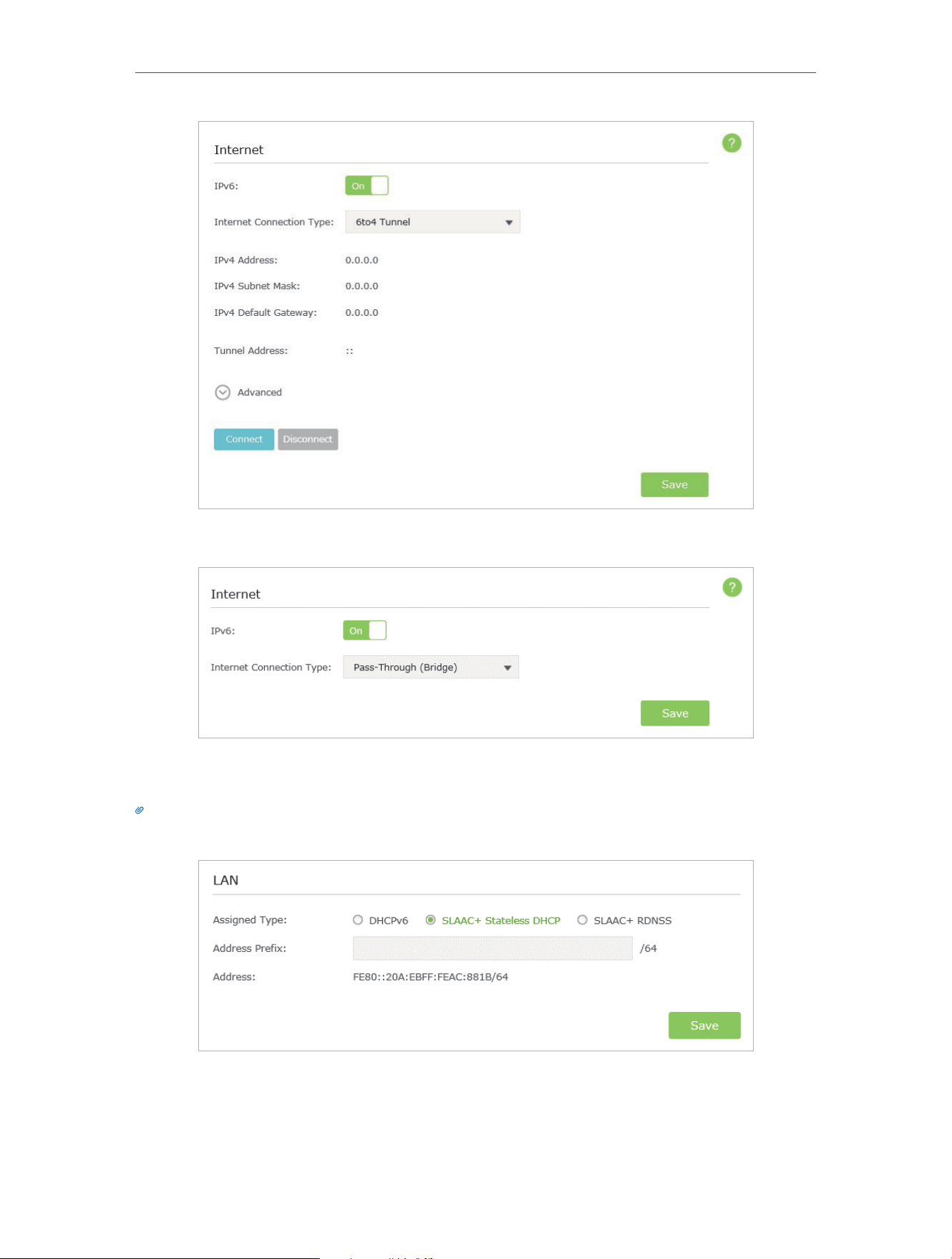The image size is (952, 1259).
Task: Open help for the 6to4 Tunnel Internet panel
Action: [732, 143]
